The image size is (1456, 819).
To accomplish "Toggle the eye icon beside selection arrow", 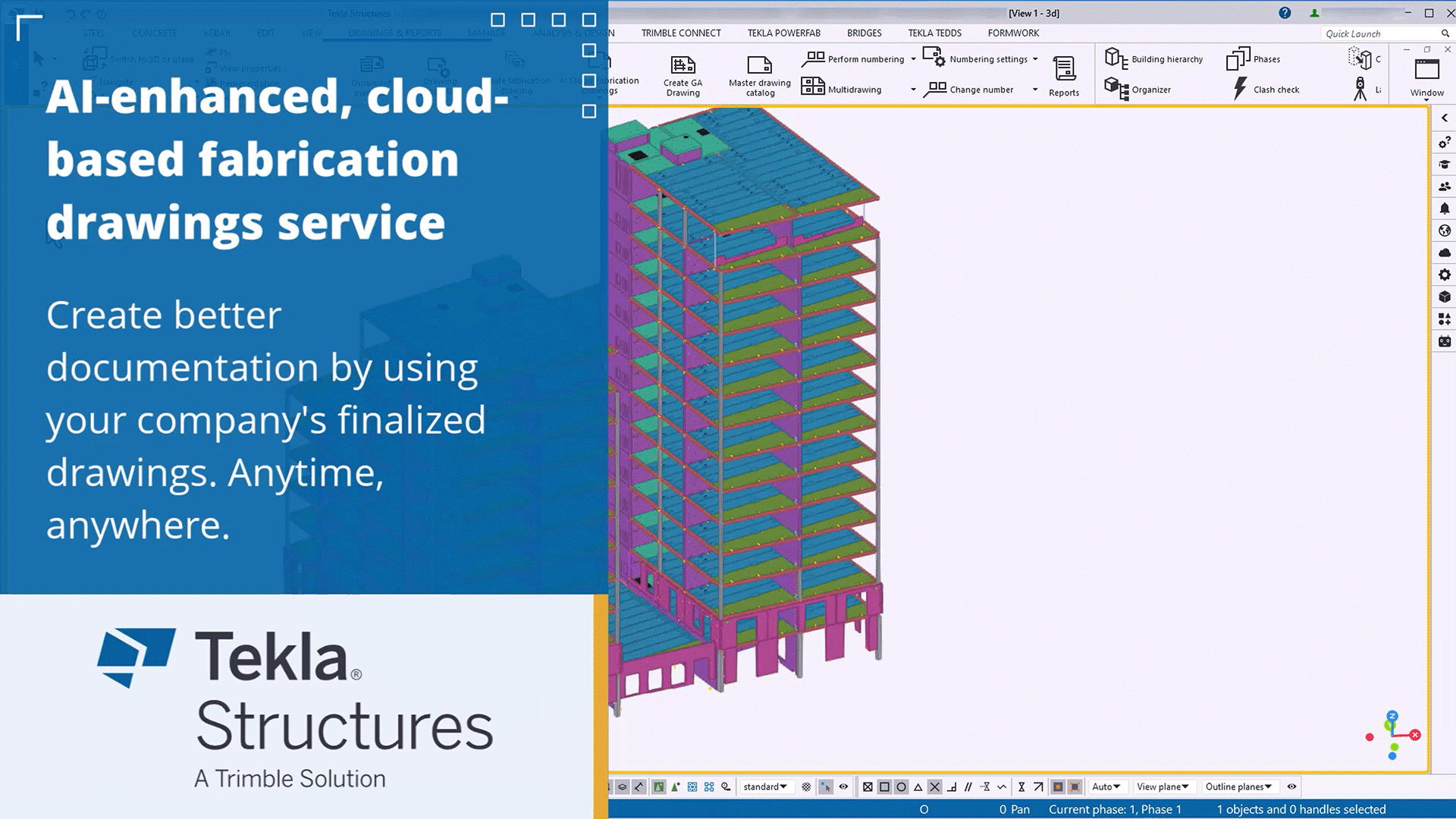I will tap(843, 787).
